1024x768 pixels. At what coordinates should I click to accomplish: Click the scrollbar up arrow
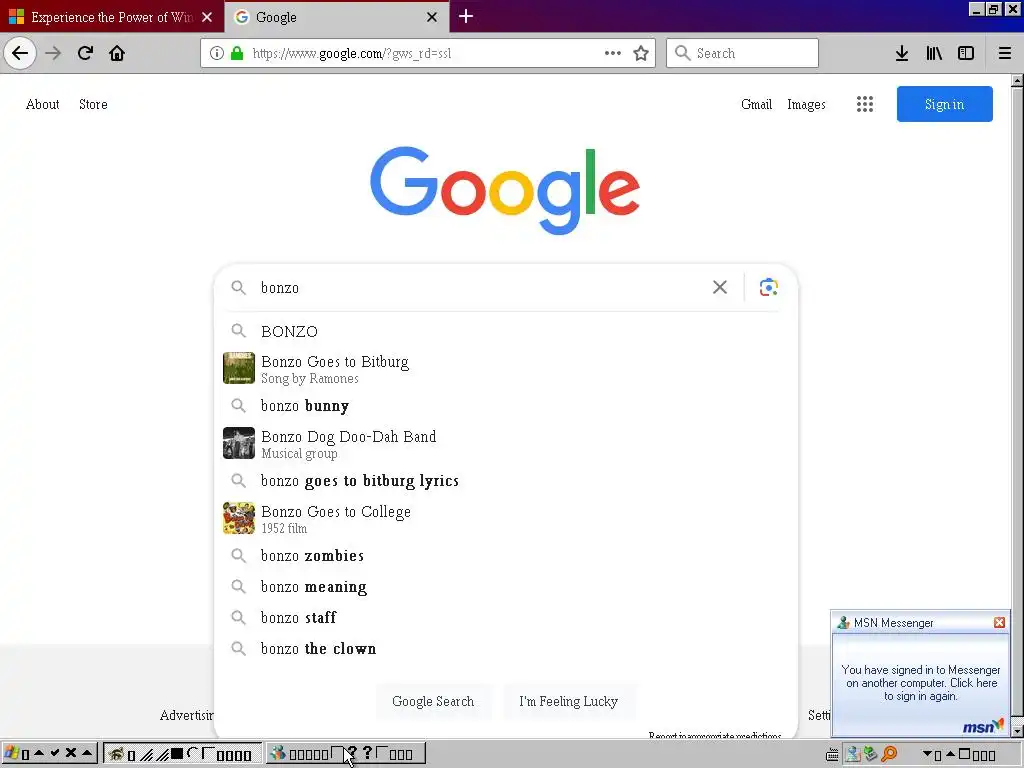tap(1017, 81)
